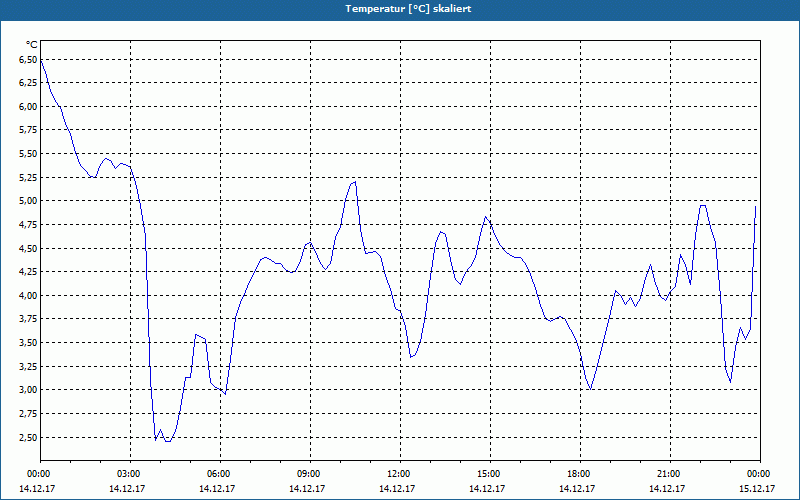Click the 15:00 time axis label
This screenshot has width=800, height=500.
click(x=490, y=474)
